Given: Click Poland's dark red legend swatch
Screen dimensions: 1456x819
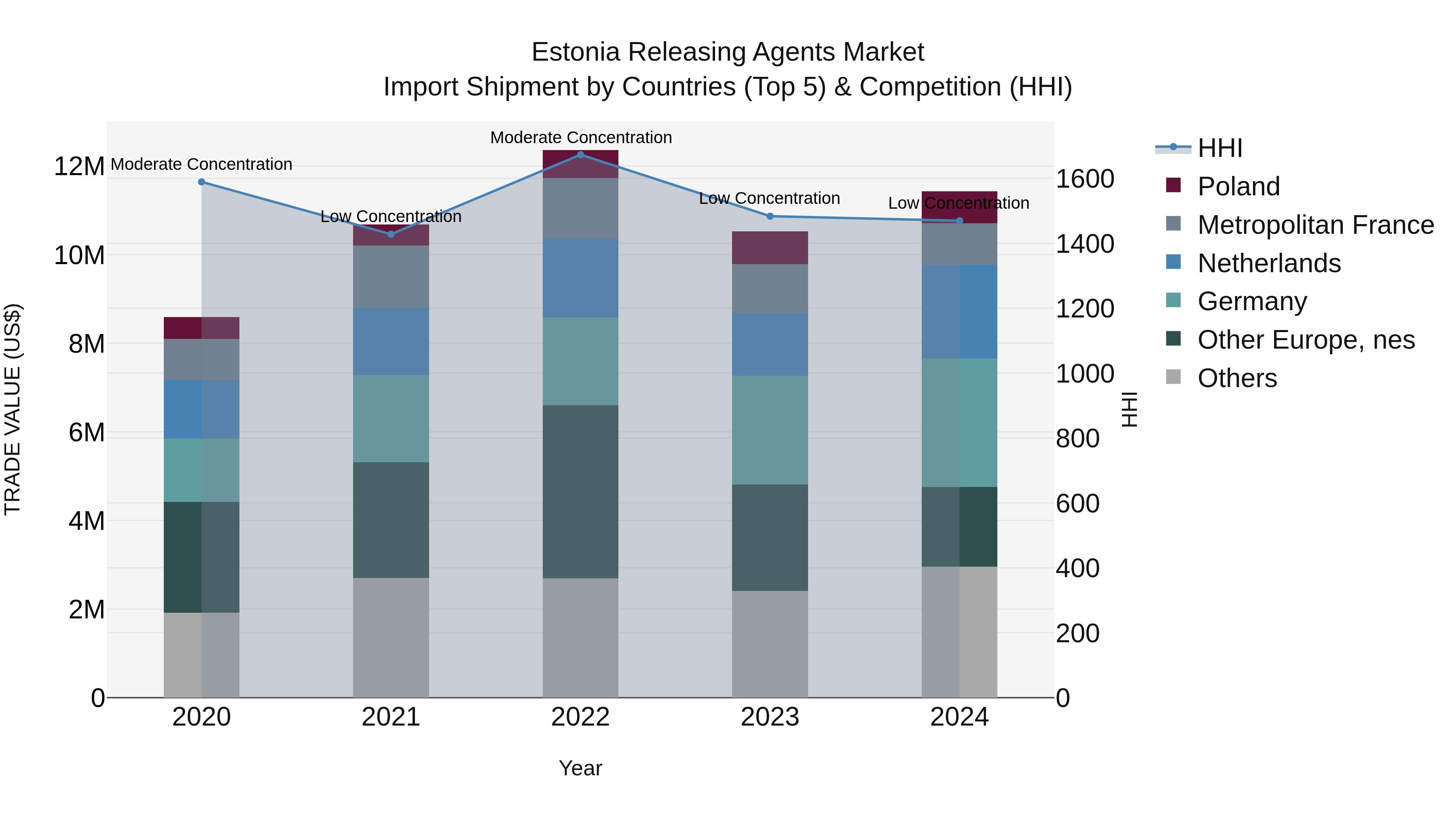Looking at the screenshot, I should pos(1173,185).
